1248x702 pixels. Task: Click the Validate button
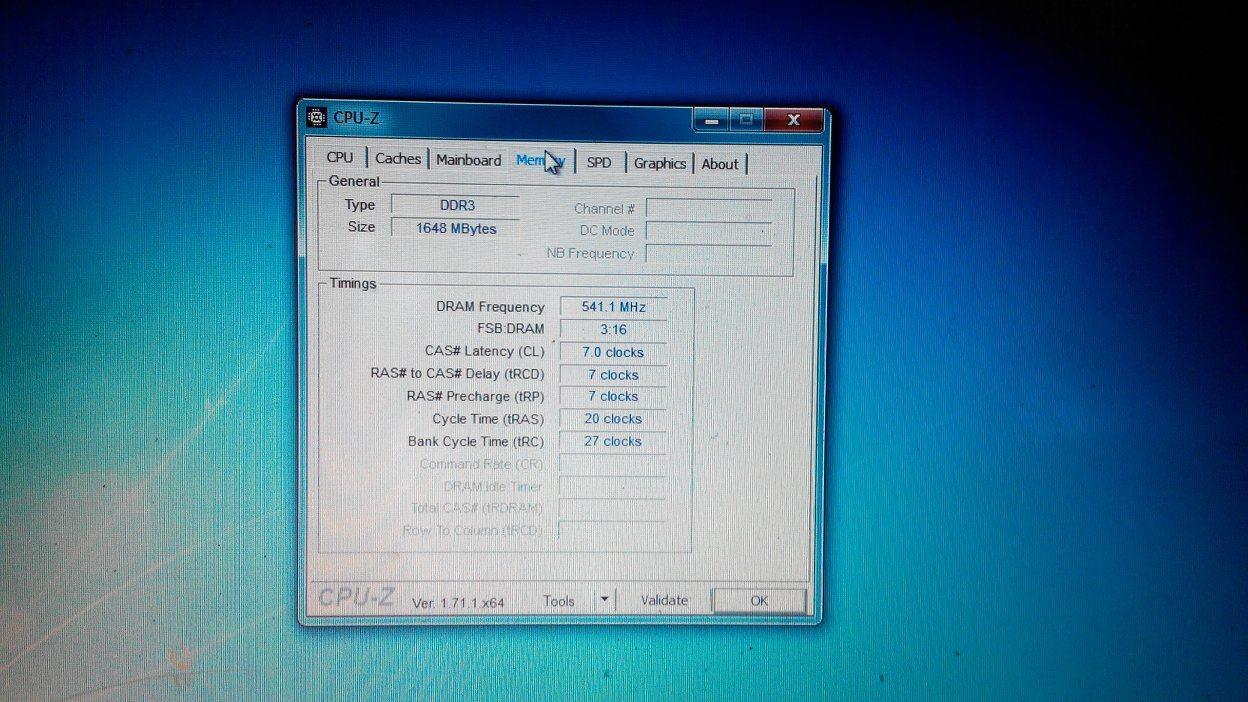click(665, 600)
